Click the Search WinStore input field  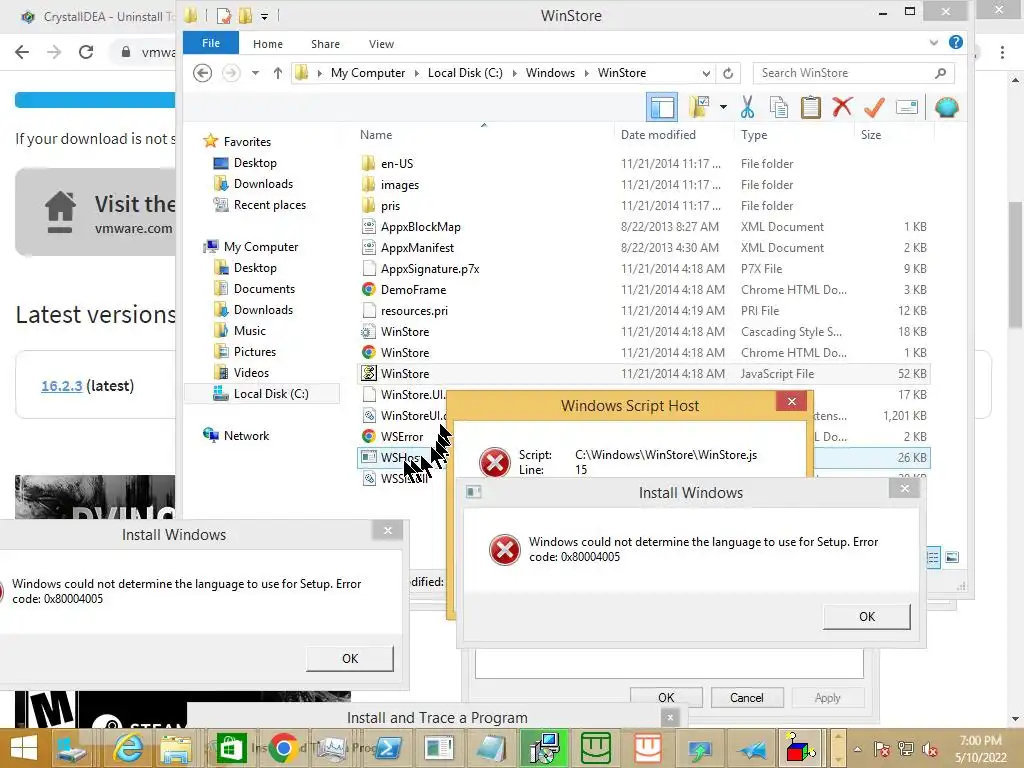(x=854, y=73)
